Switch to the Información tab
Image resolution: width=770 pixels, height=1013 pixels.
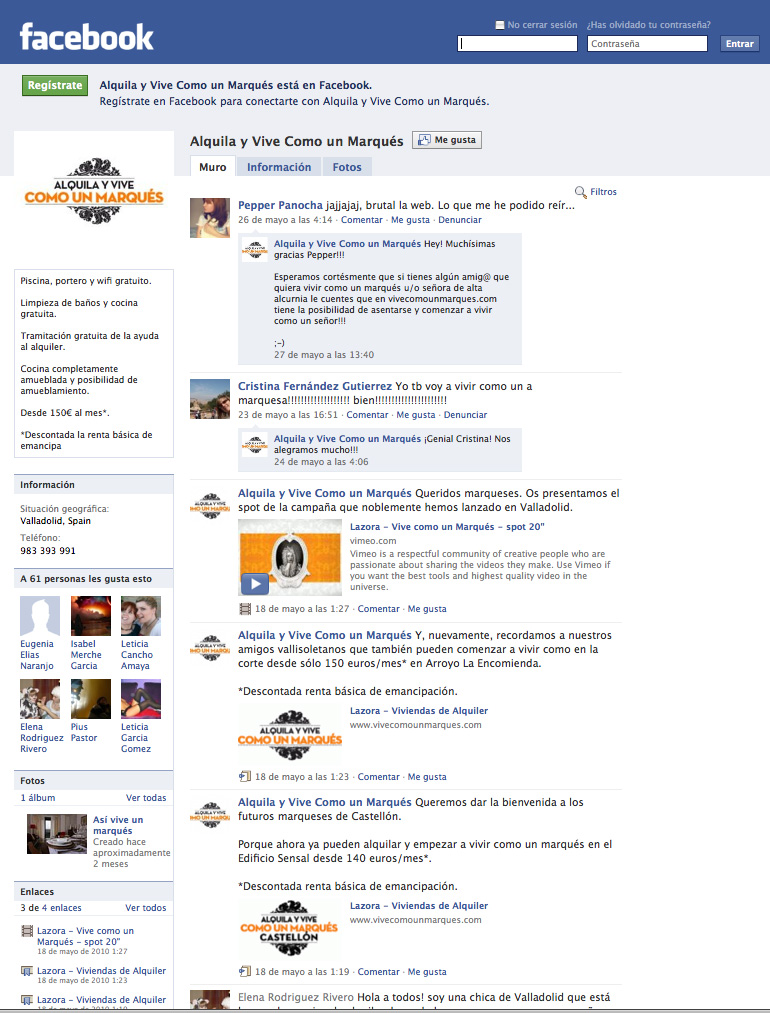click(279, 167)
